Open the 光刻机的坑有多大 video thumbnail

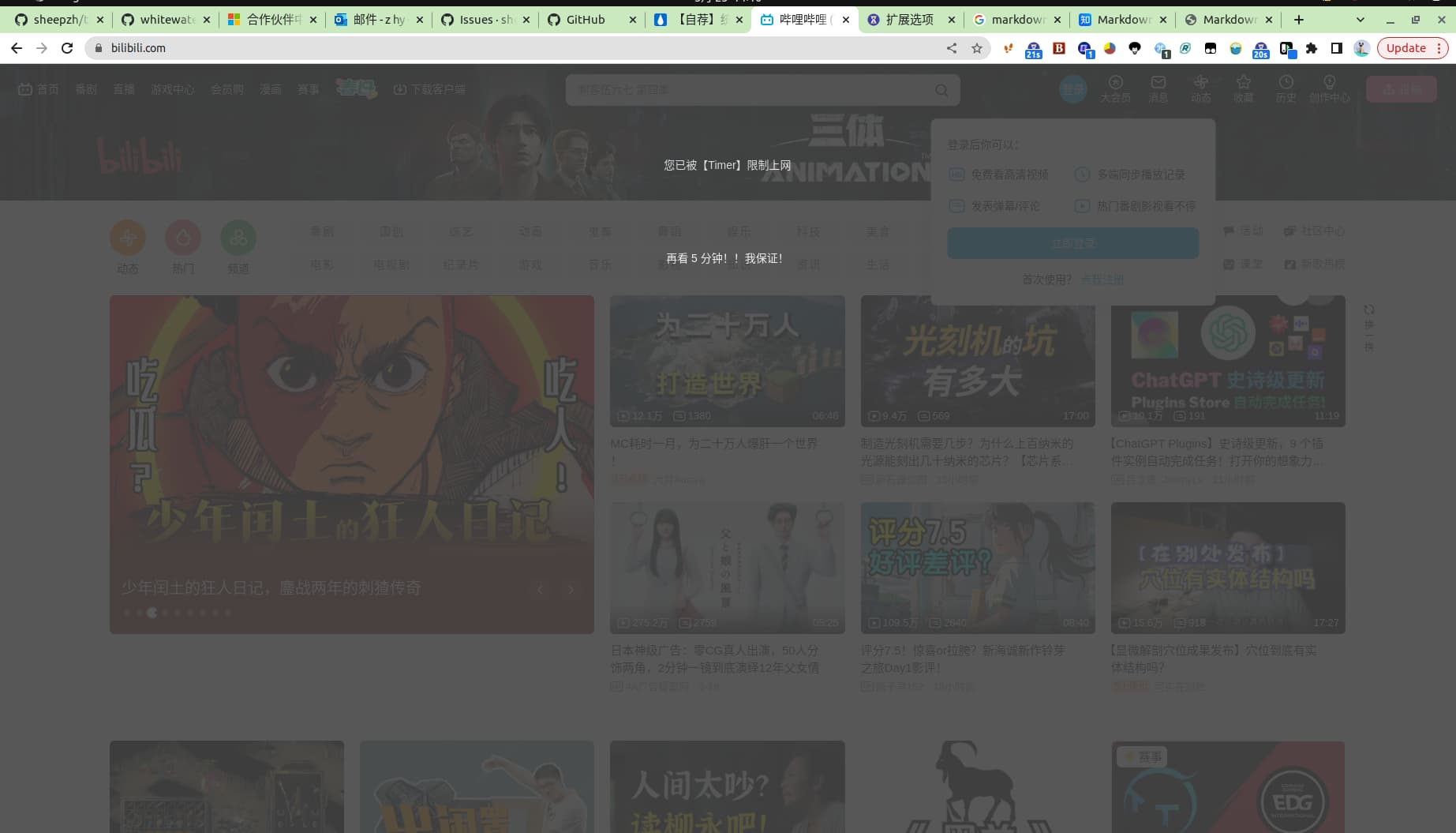(x=977, y=361)
